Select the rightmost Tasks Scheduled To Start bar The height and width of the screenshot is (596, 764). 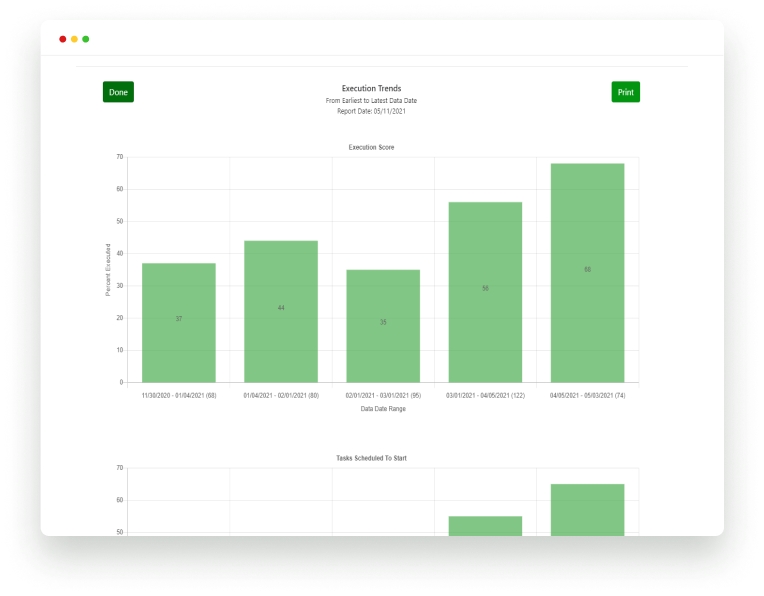coord(587,510)
